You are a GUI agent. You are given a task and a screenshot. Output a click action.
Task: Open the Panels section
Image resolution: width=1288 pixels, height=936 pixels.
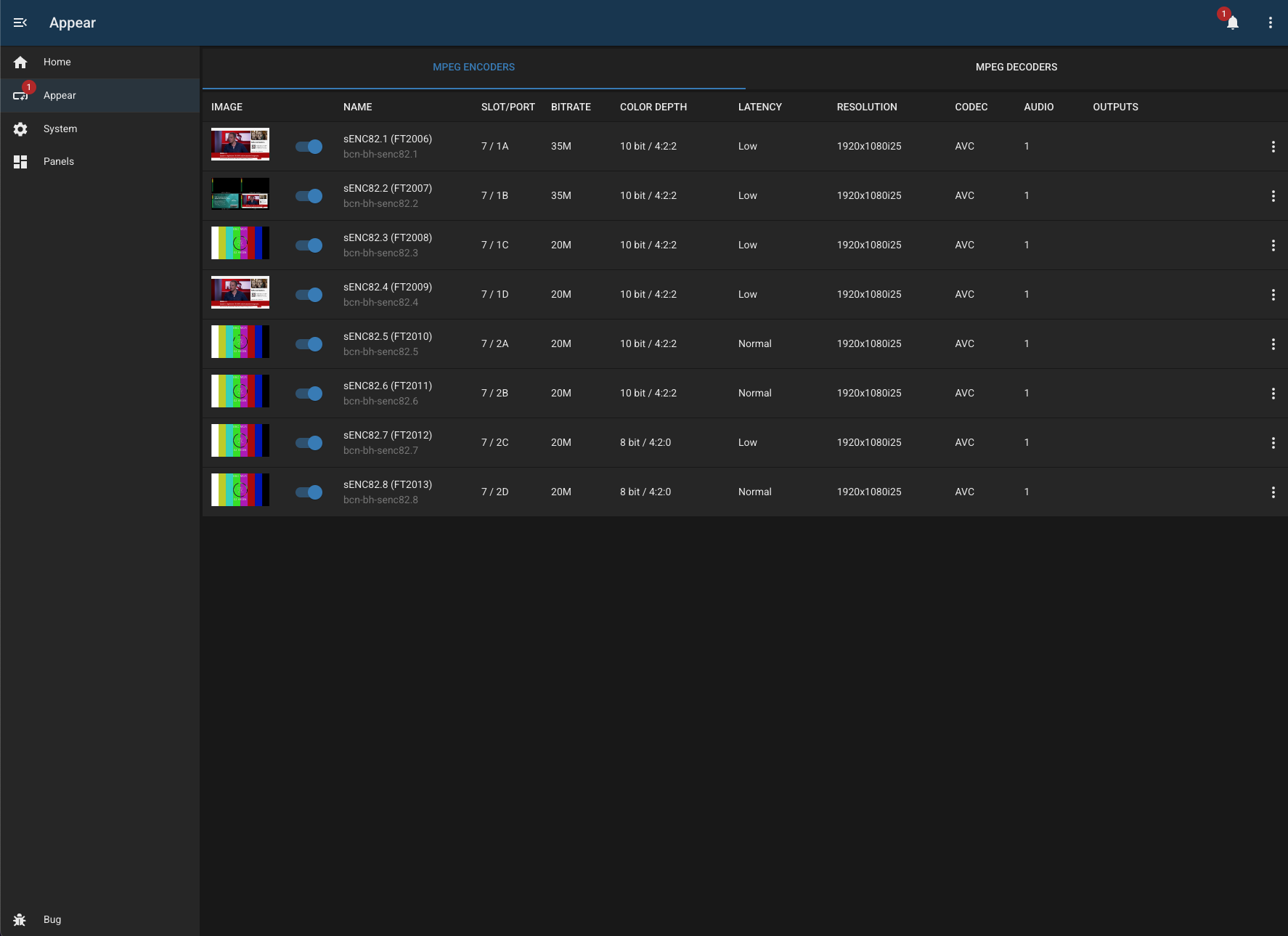tap(58, 161)
